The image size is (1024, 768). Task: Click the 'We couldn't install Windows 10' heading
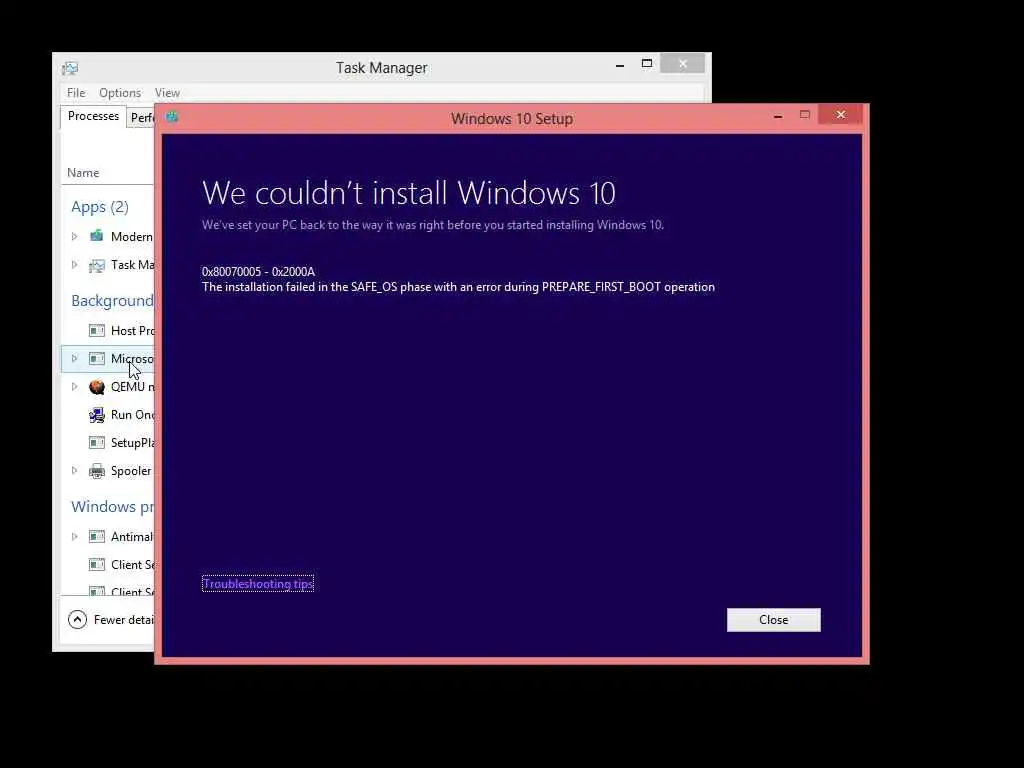tap(409, 193)
